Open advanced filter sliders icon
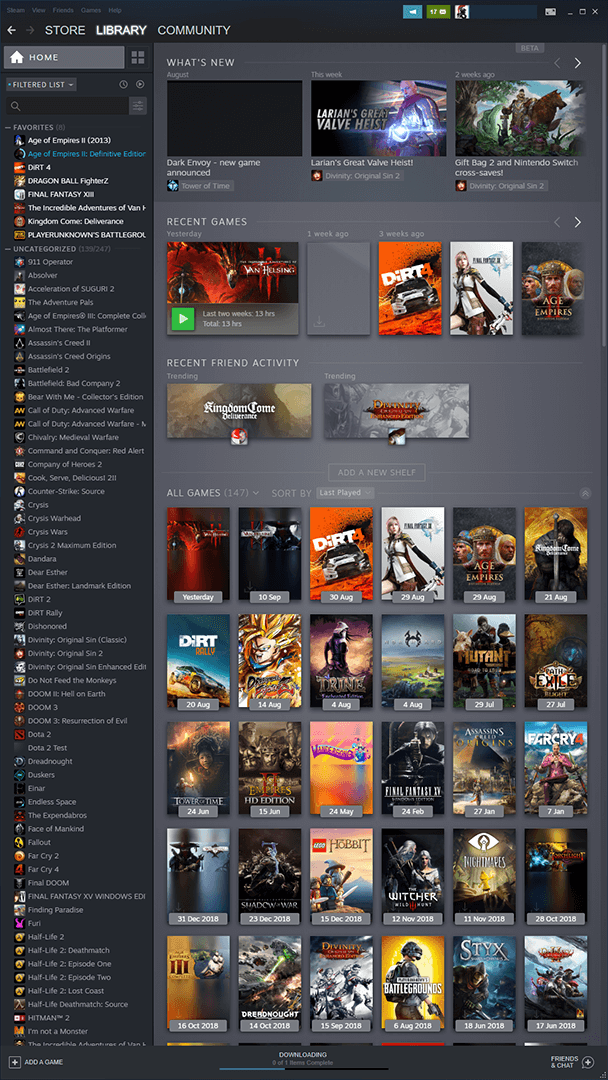This screenshot has height=1080, width=608. point(138,106)
